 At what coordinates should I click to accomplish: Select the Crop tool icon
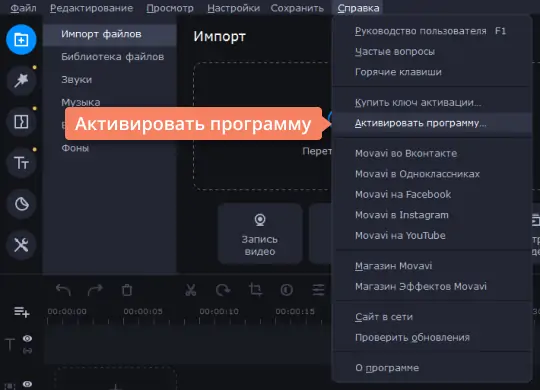[255, 290]
